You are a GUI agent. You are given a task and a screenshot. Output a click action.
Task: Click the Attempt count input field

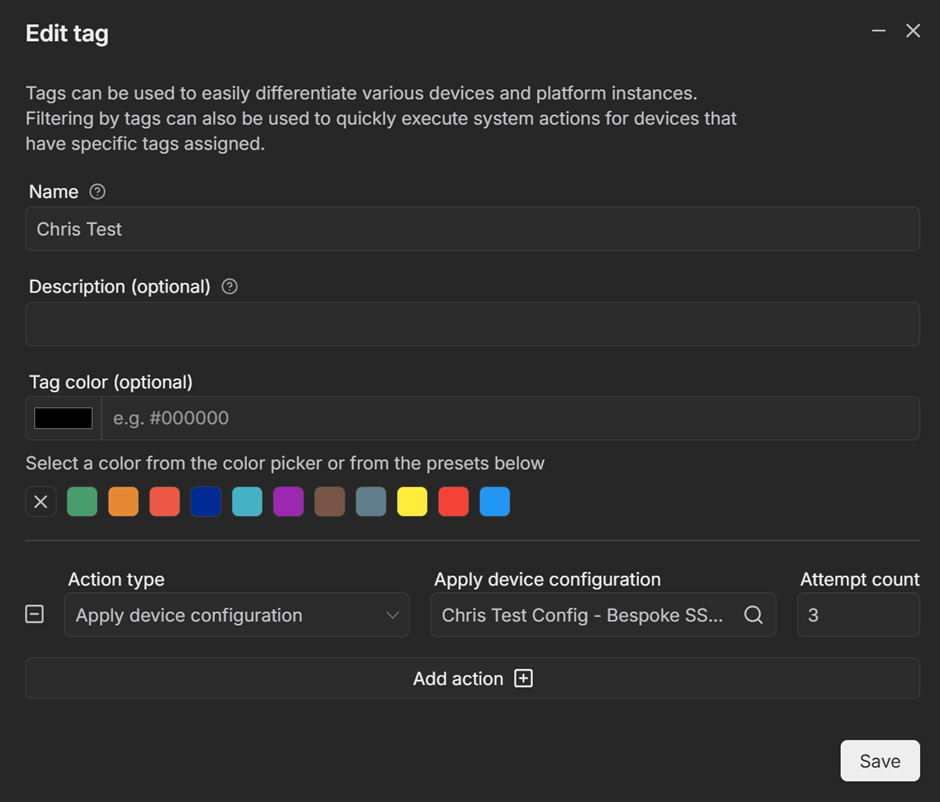[857, 615]
